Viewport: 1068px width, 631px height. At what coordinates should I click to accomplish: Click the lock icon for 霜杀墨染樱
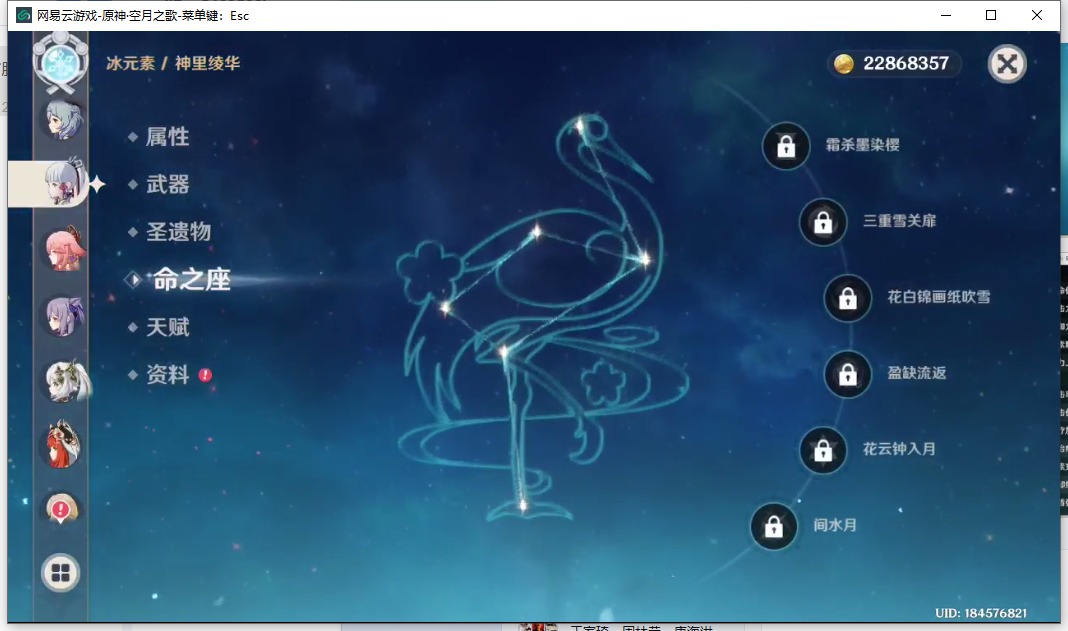[786, 146]
